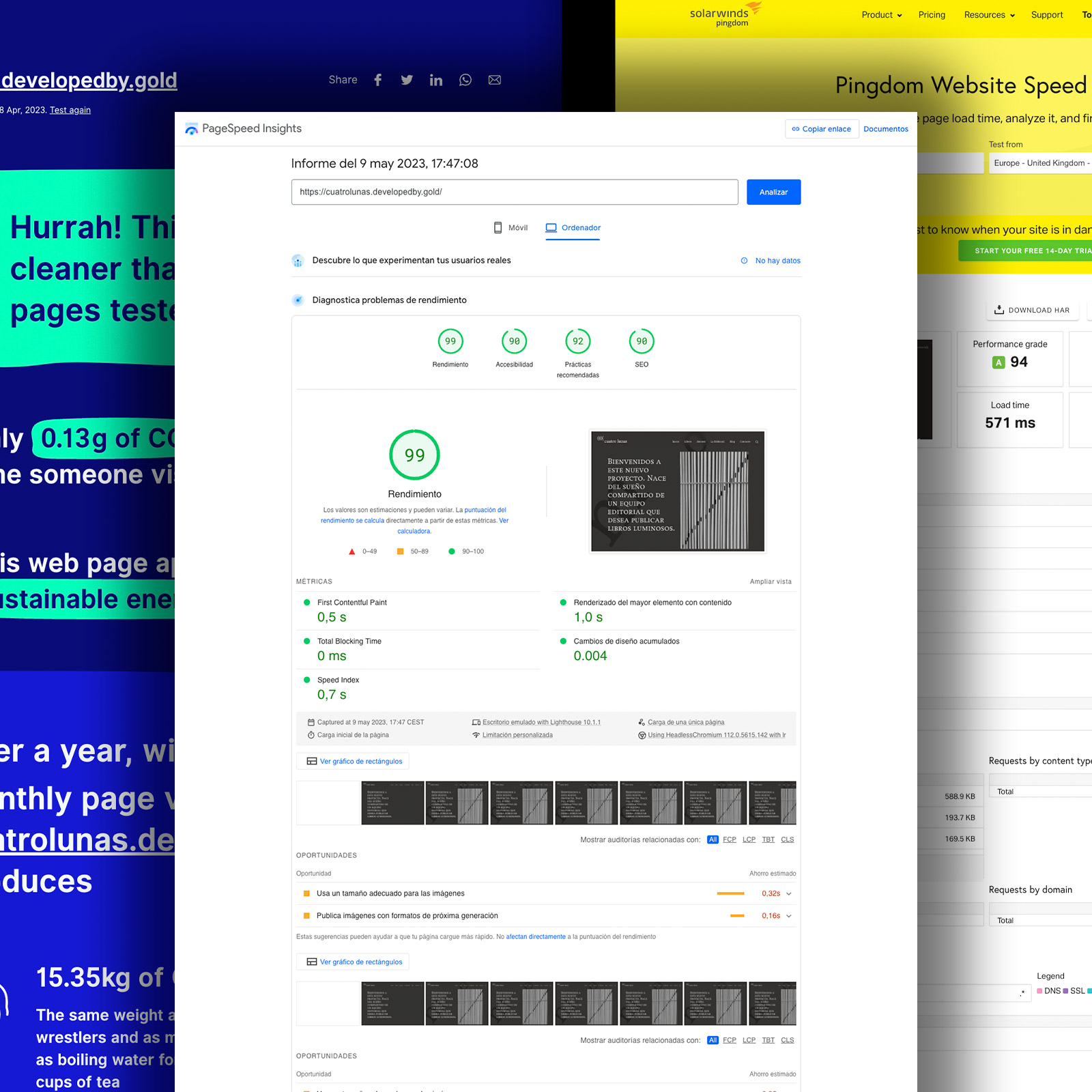
Task: Open Support in Pingdom navbar
Action: click(1047, 15)
